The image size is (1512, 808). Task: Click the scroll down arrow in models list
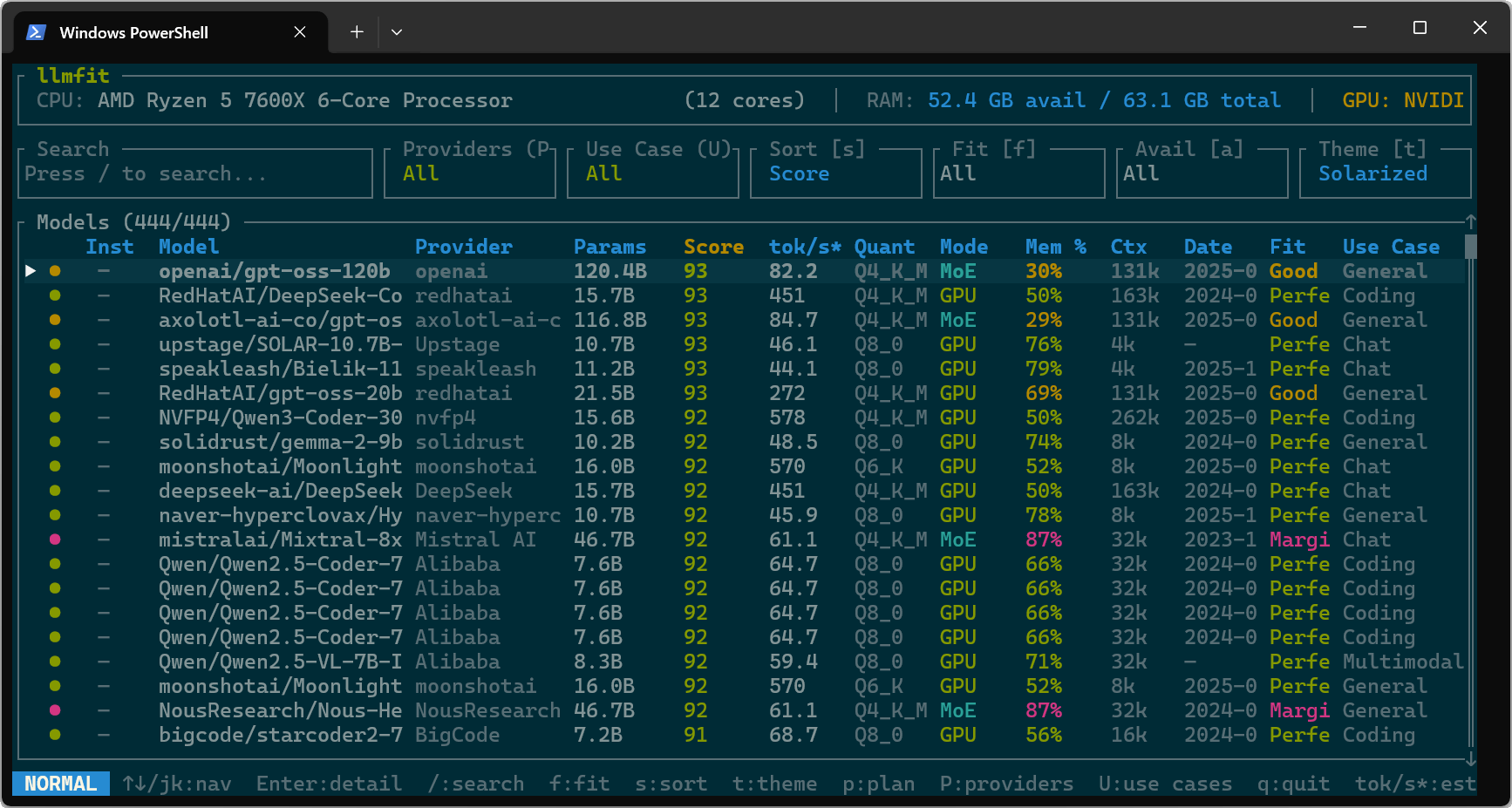pyautogui.click(x=1470, y=759)
